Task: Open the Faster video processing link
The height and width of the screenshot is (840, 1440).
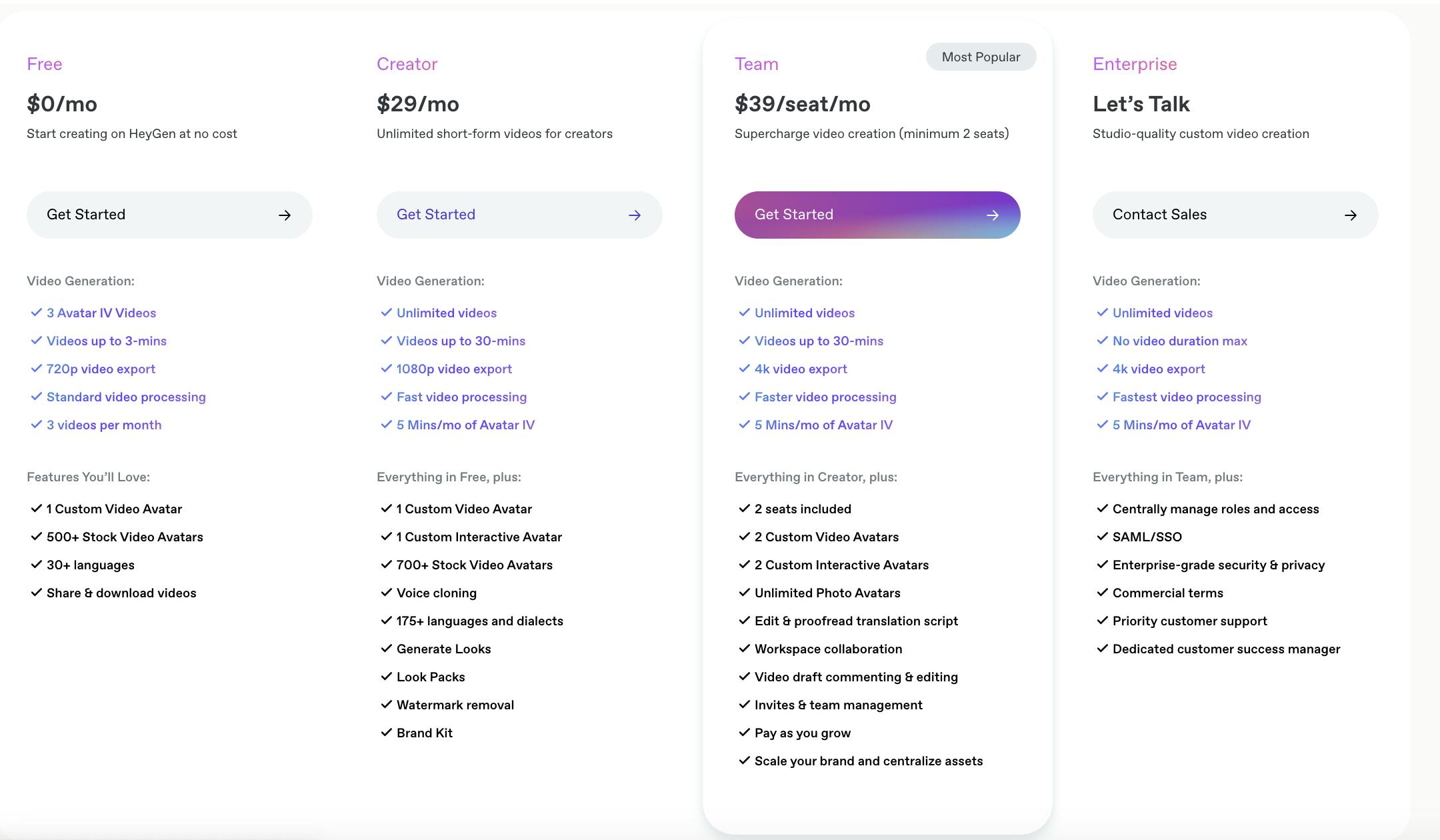Action: point(825,397)
